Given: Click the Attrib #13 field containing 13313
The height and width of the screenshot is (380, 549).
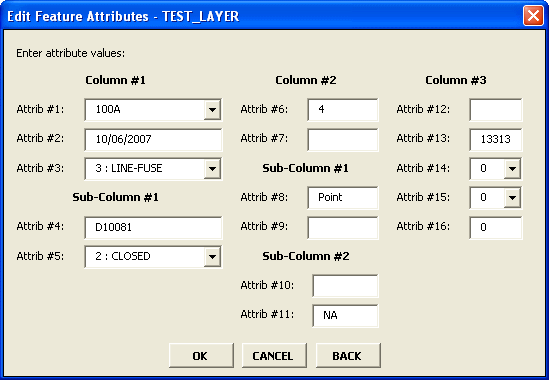Looking at the screenshot, I should point(495,139).
